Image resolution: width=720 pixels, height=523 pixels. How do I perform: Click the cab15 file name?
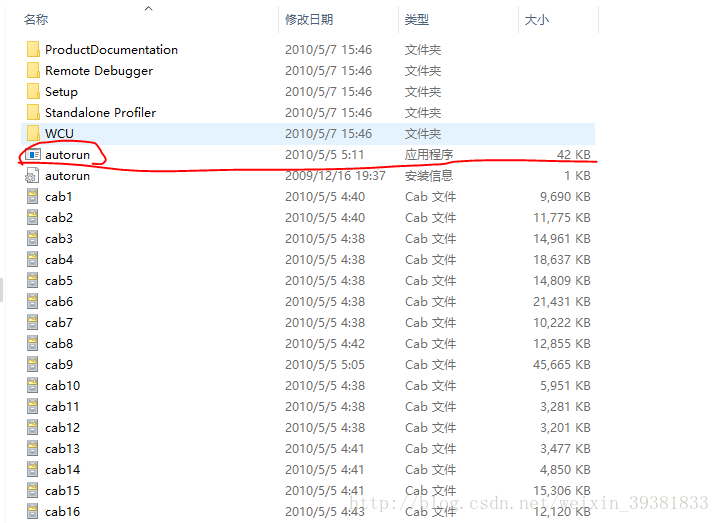[62, 491]
